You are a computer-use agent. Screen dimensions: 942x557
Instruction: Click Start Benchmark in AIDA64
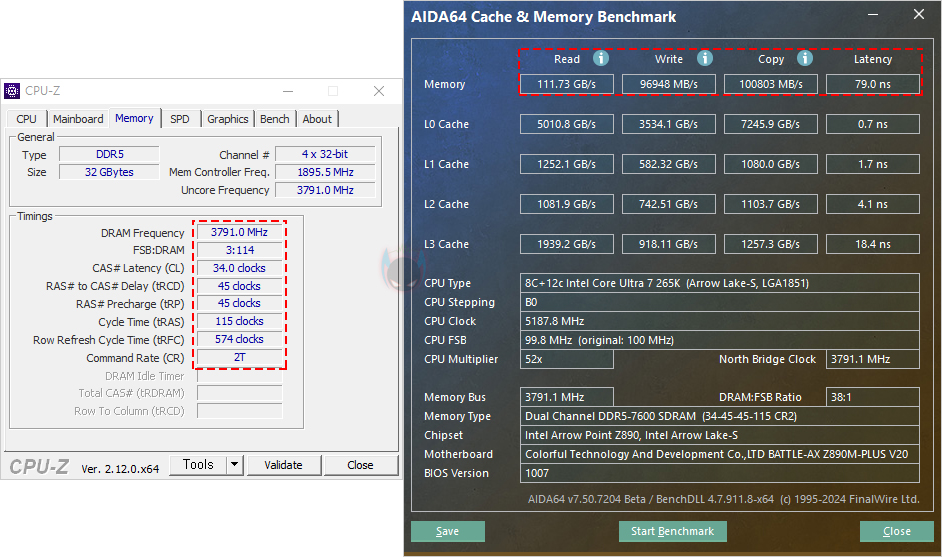(672, 531)
